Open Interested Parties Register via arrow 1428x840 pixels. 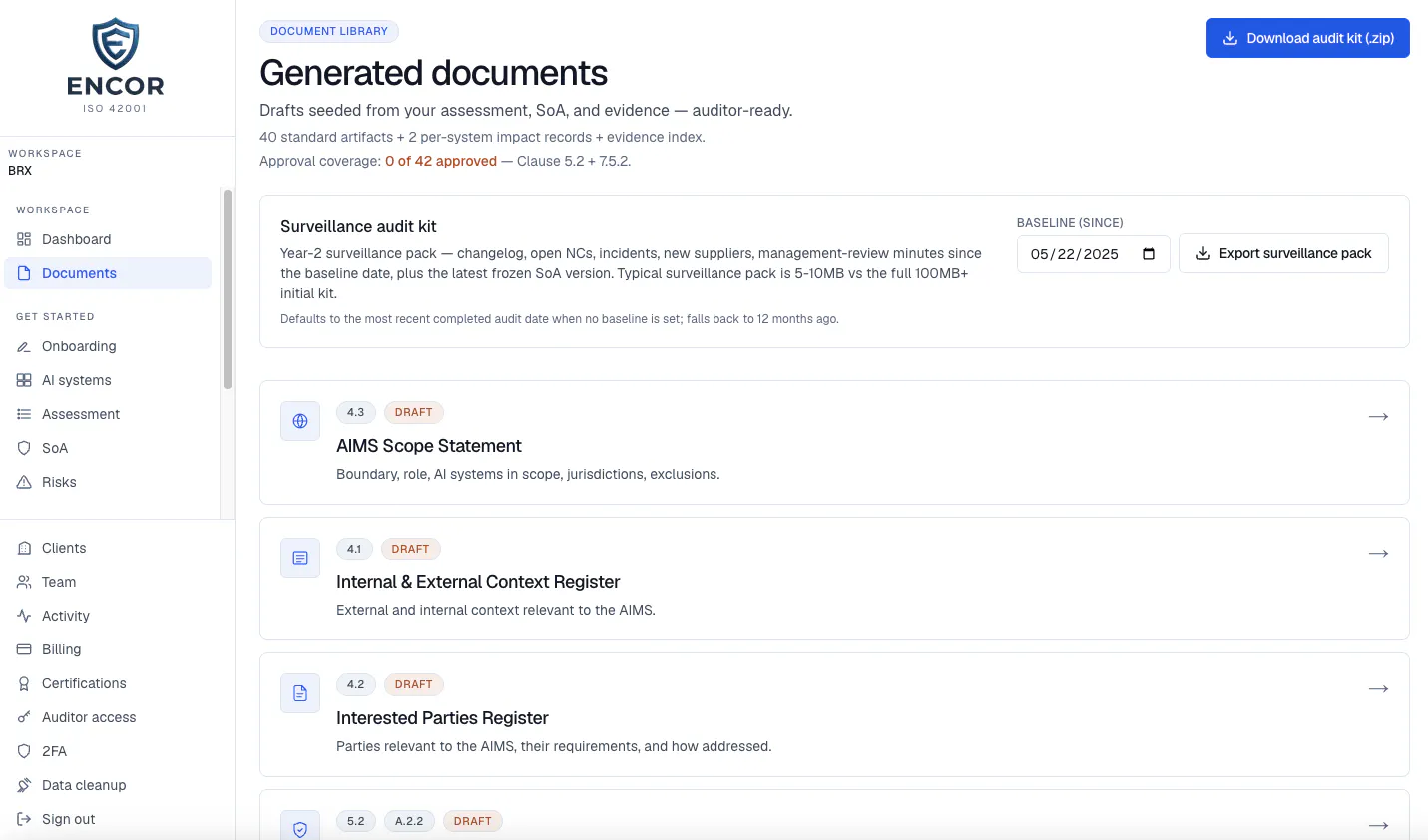(x=1378, y=688)
